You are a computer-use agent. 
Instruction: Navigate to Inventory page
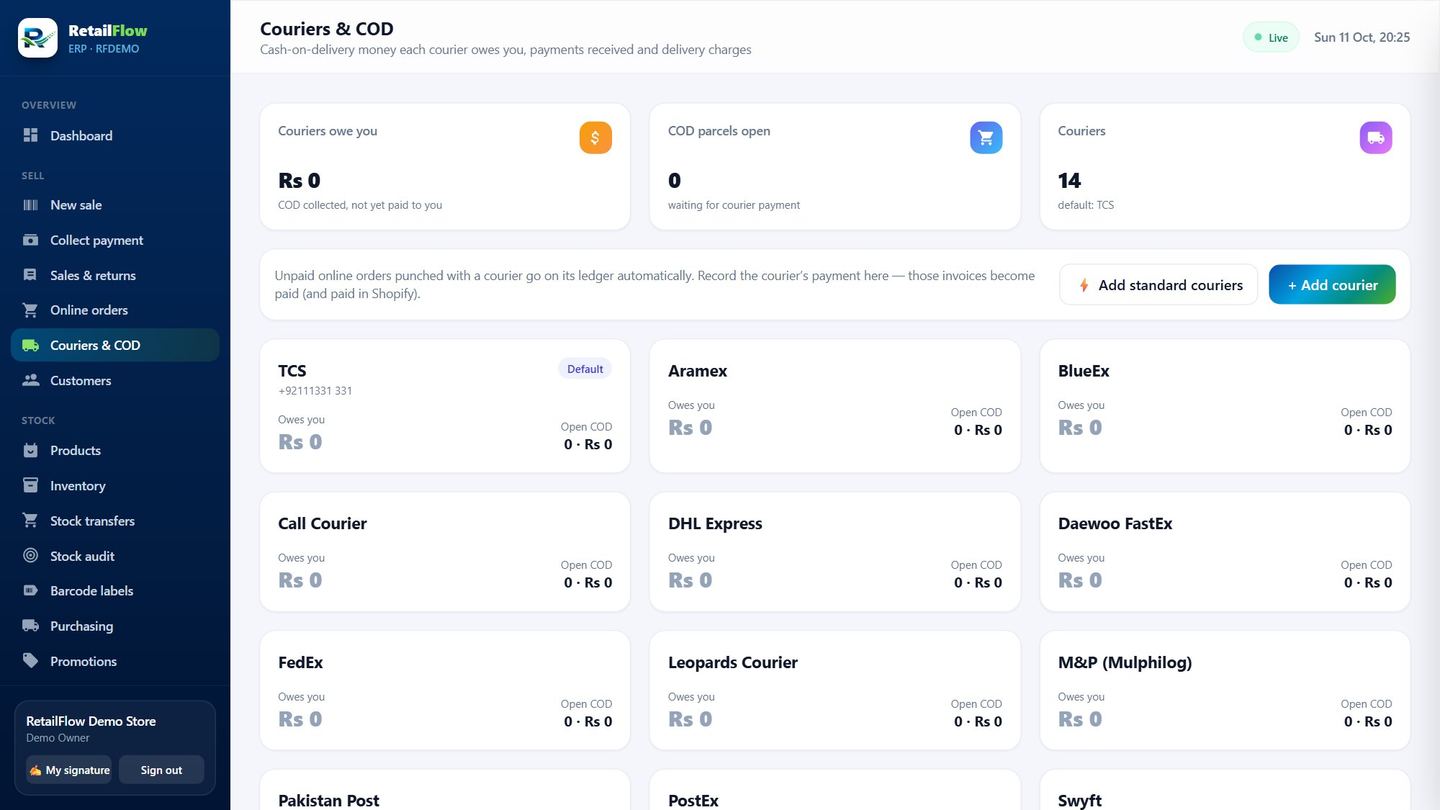pos(115,485)
